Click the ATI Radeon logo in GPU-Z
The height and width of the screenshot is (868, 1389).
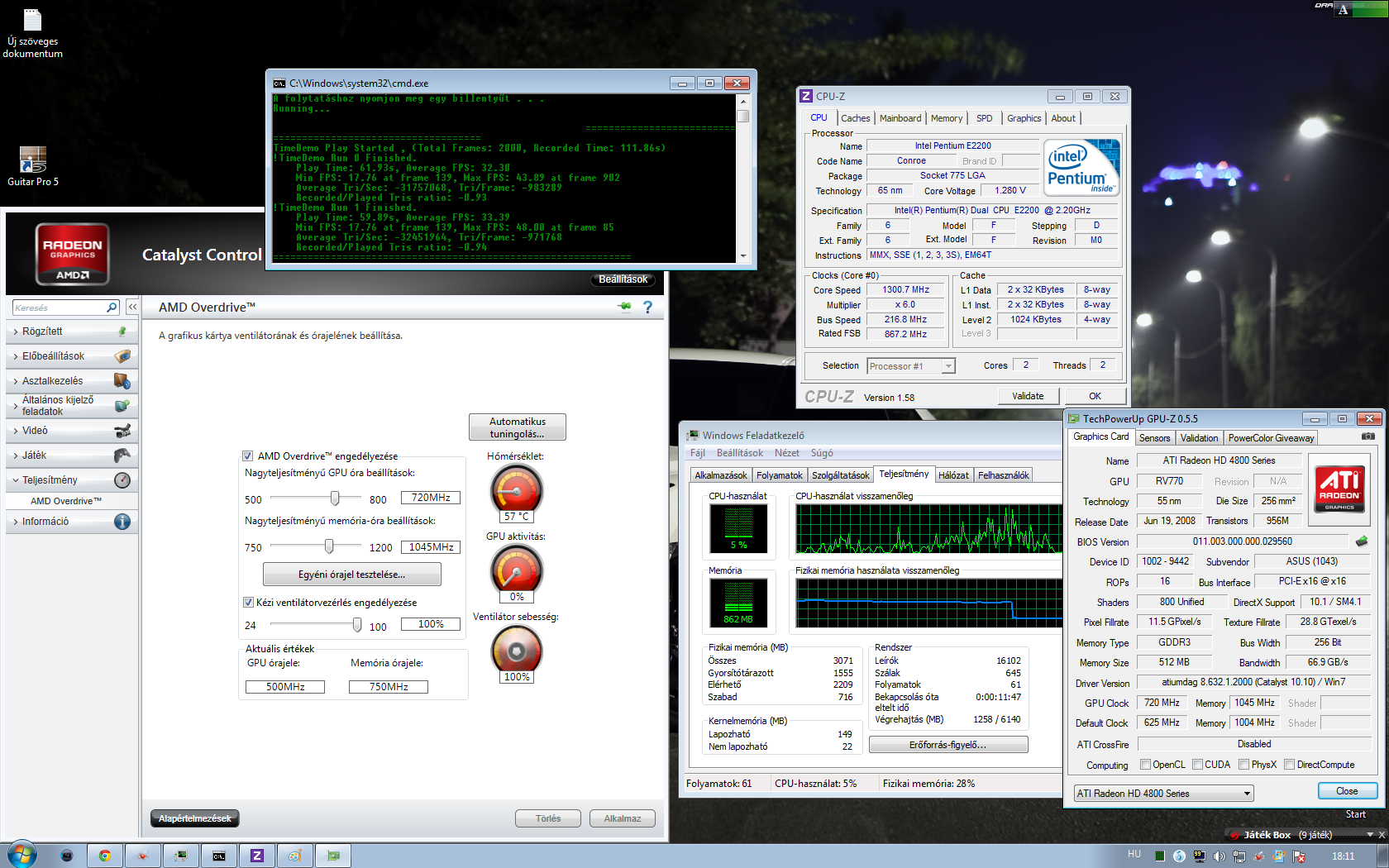click(x=1339, y=489)
